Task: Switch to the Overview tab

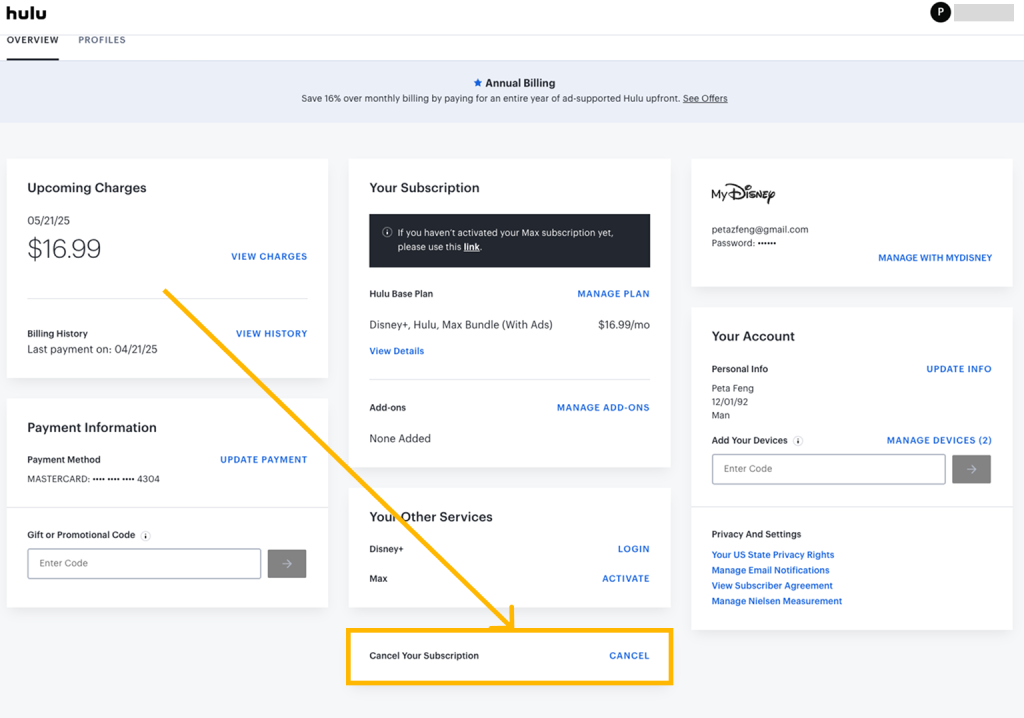Action: [x=33, y=40]
